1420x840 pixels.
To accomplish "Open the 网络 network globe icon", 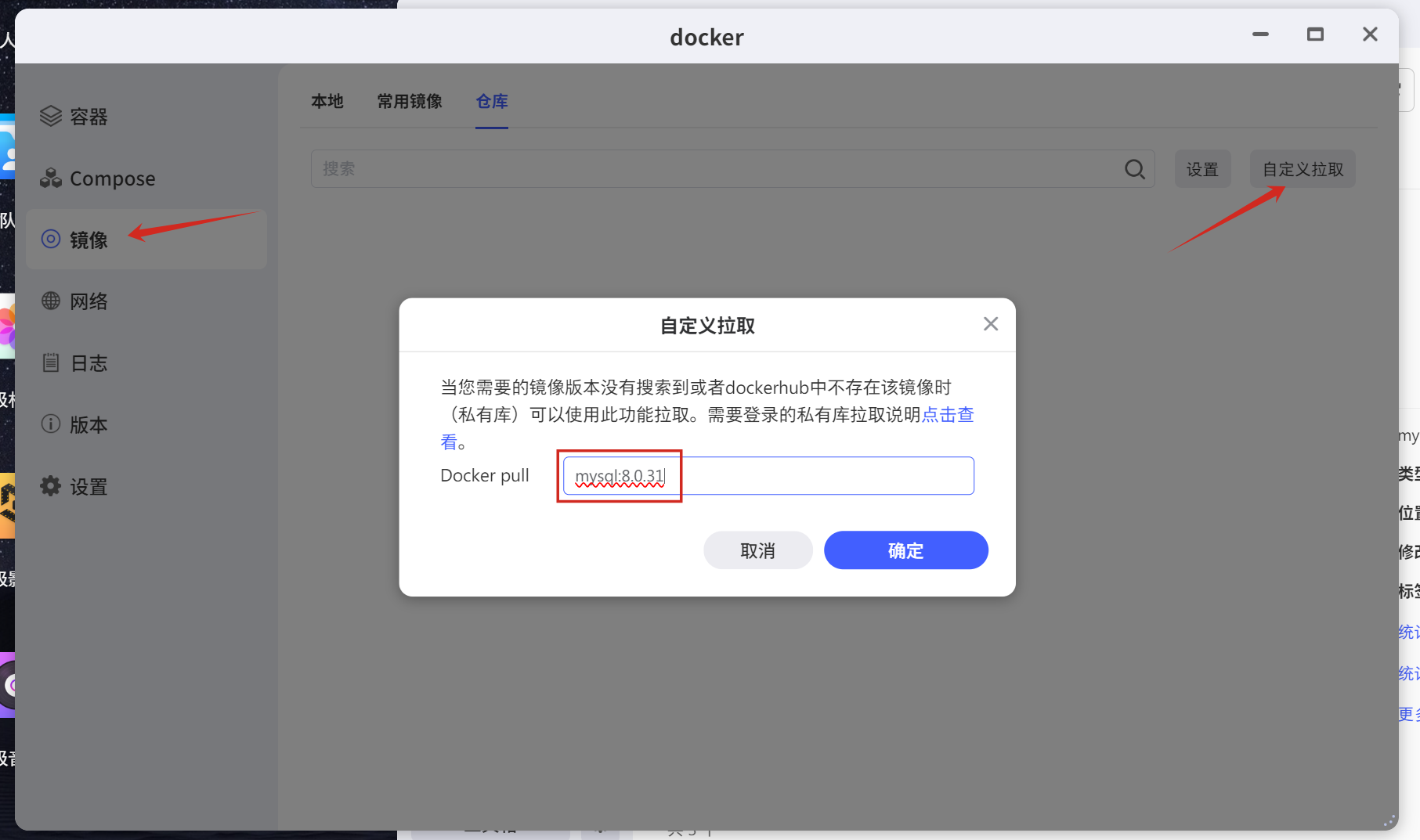I will [51, 301].
